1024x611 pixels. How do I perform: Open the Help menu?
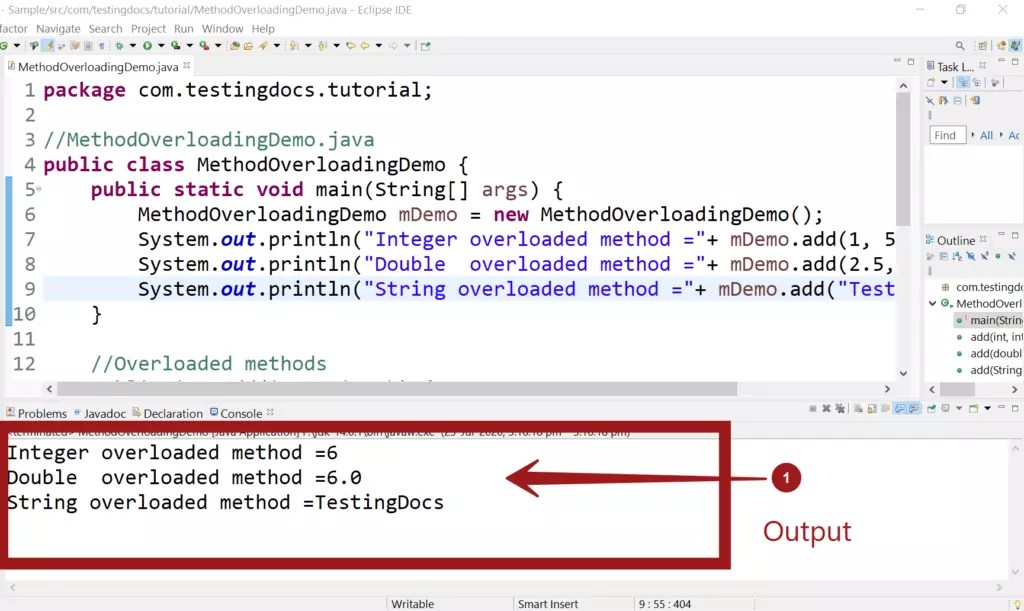point(263,29)
